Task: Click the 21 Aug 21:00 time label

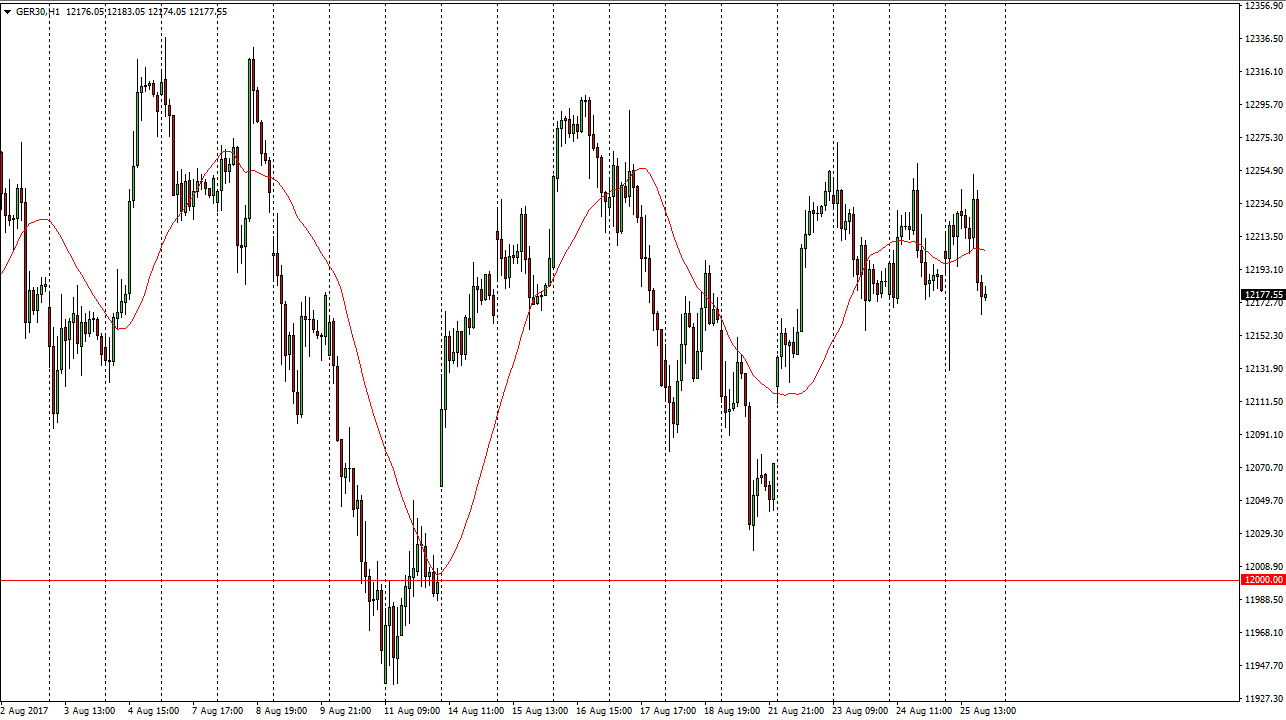Action: tap(794, 711)
